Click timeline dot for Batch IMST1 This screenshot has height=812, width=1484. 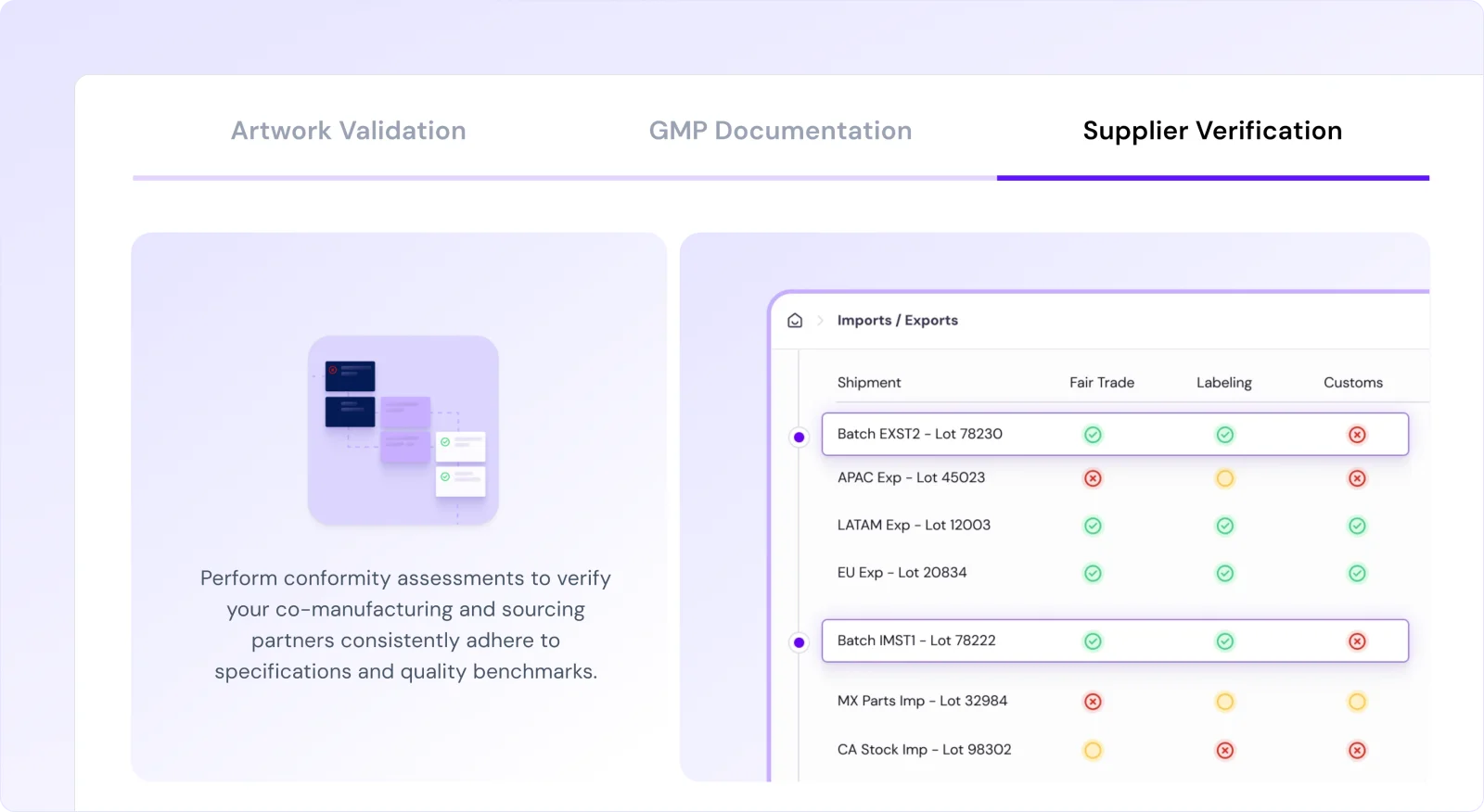pos(799,642)
